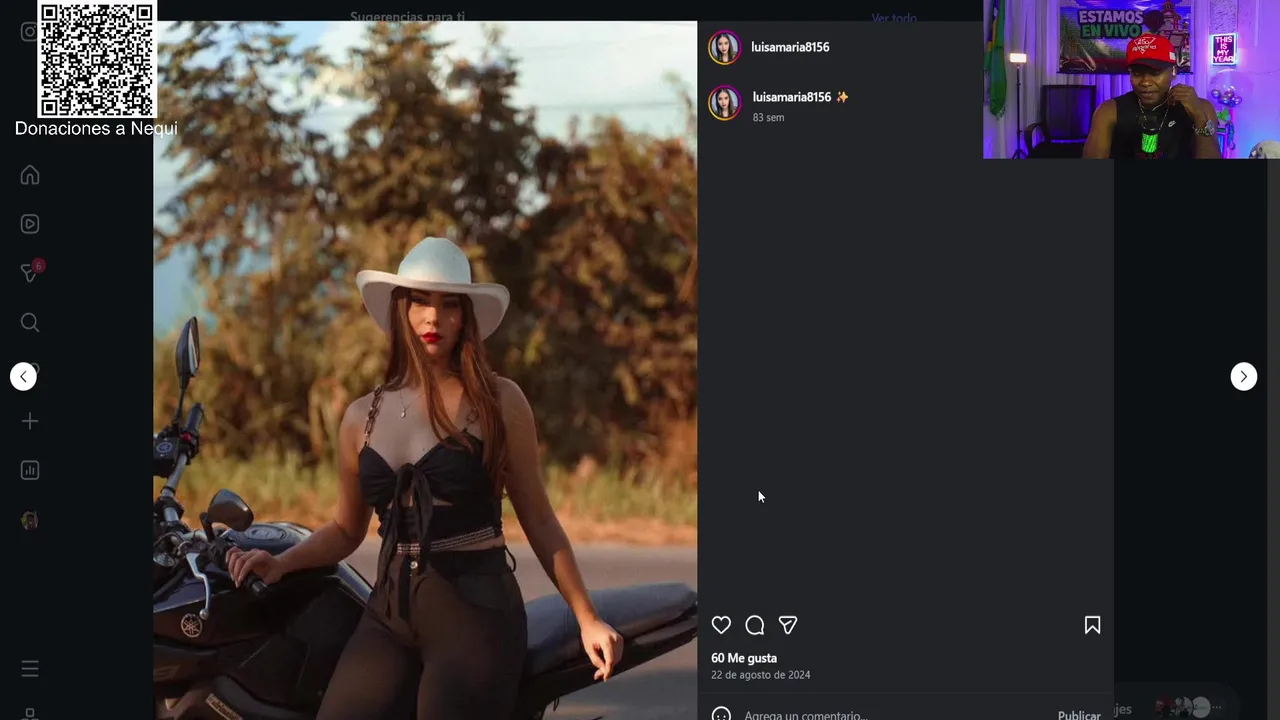
Task: Click luisamaria8156 username in the caption
Action: point(792,97)
